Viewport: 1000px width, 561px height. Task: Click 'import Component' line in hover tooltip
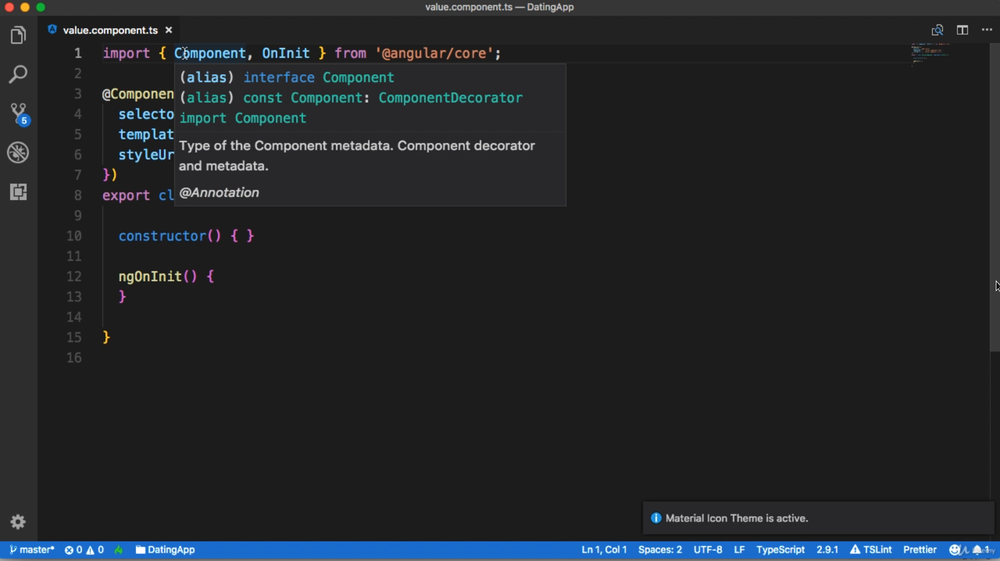[242, 118]
